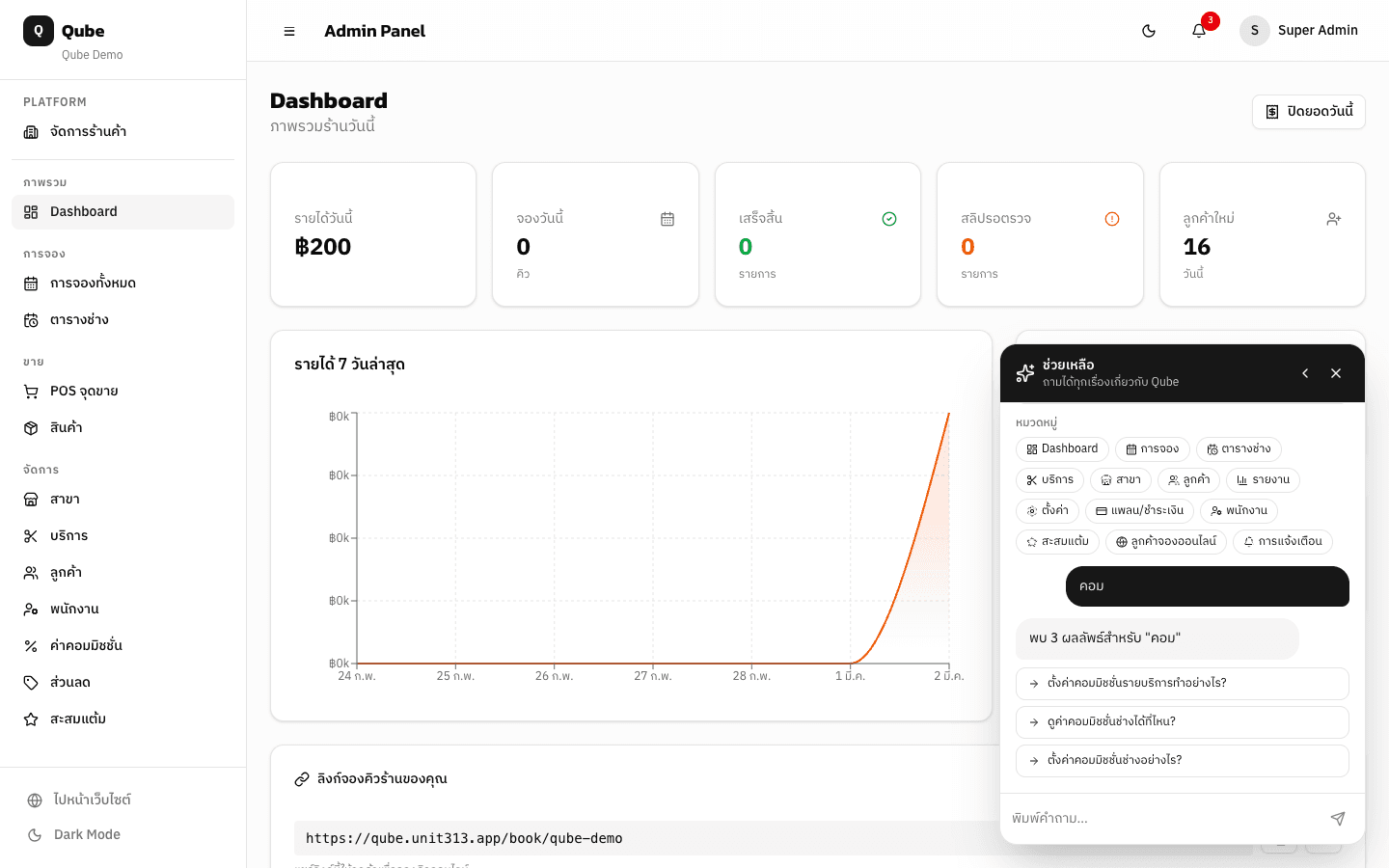The image size is (1389, 868).
Task: Select the รายงาน category chip
Action: (x=1263, y=480)
